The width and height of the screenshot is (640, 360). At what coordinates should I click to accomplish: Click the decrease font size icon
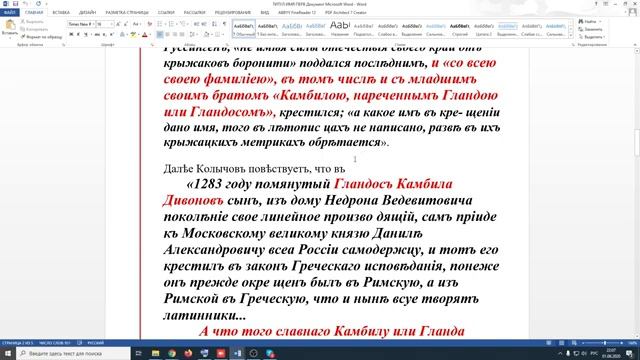tap(126, 24)
